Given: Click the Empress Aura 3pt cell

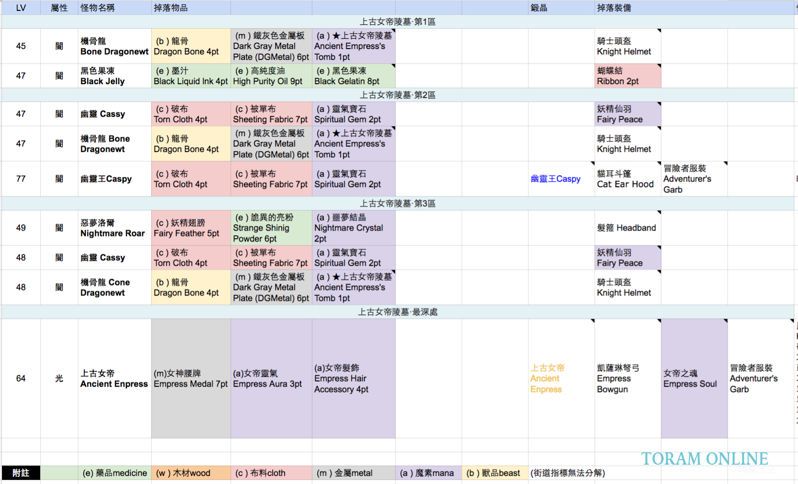Looking at the screenshot, I should (271, 379).
